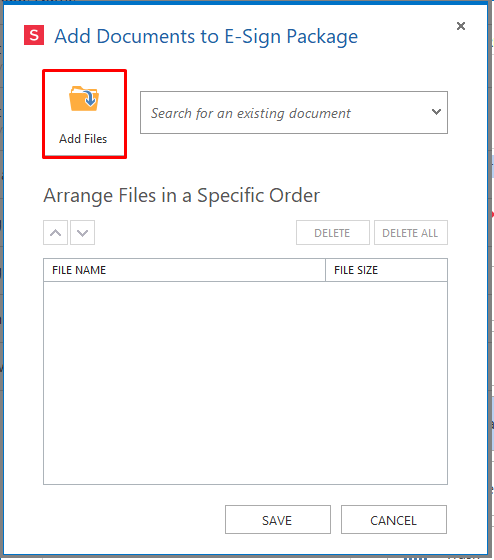
Task: Click the red S logo icon
Action: click(x=34, y=35)
